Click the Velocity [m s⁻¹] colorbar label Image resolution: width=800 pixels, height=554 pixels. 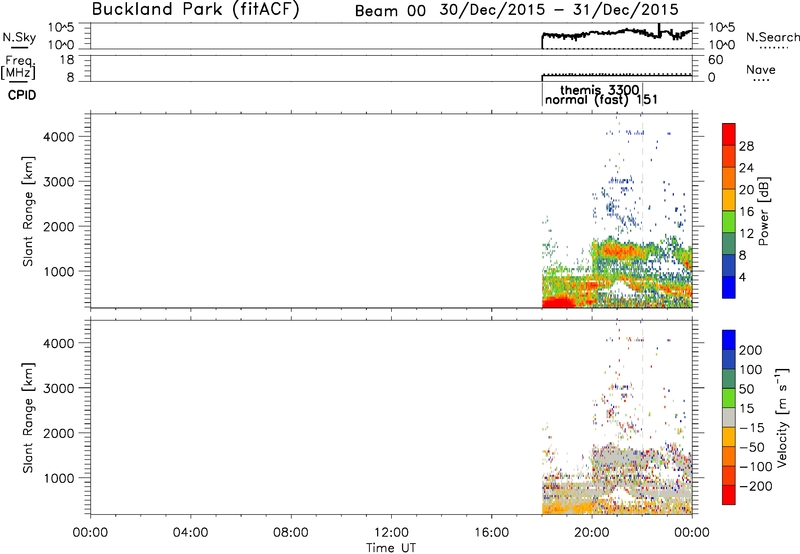(781, 417)
